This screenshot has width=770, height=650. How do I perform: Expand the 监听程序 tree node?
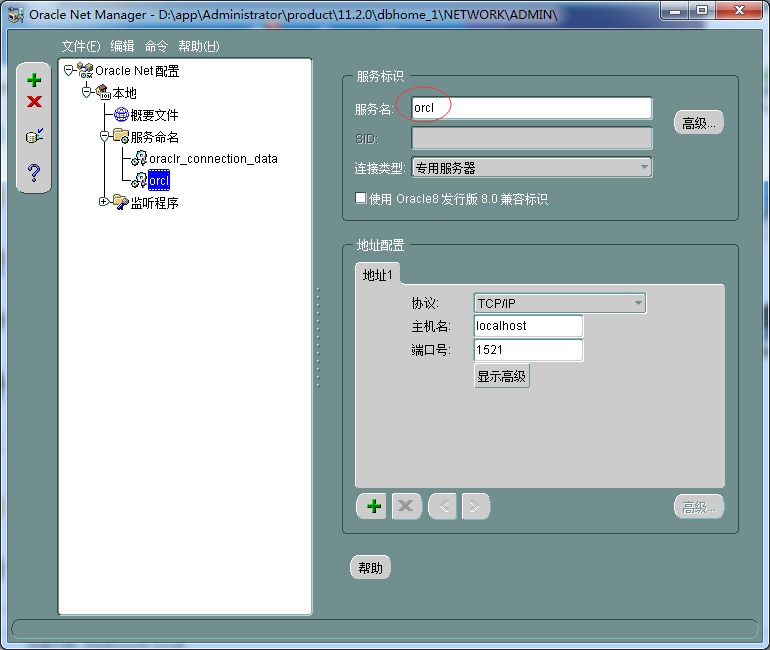click(x=104, y=202)
